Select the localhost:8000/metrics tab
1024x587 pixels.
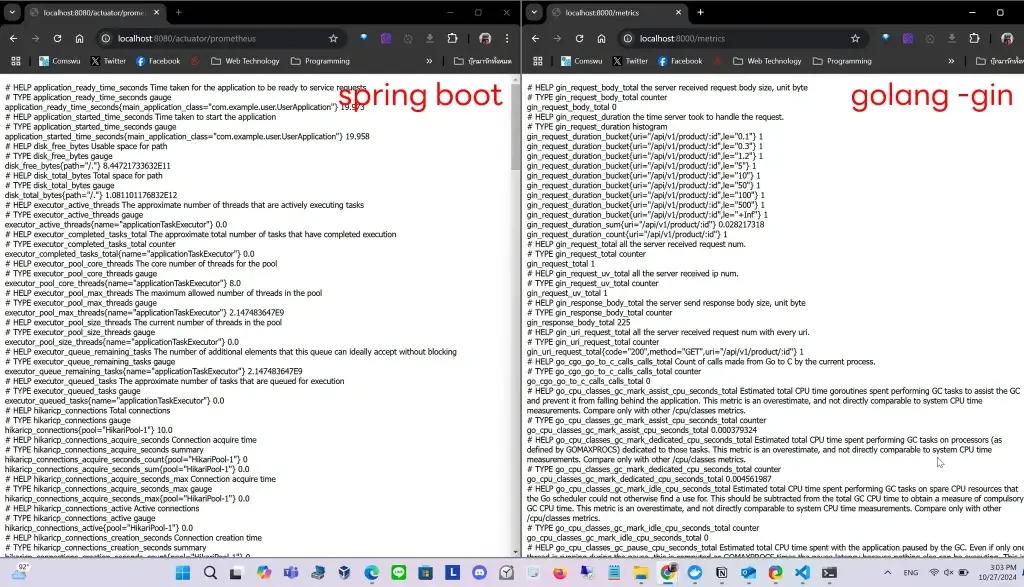click(616, 12)
